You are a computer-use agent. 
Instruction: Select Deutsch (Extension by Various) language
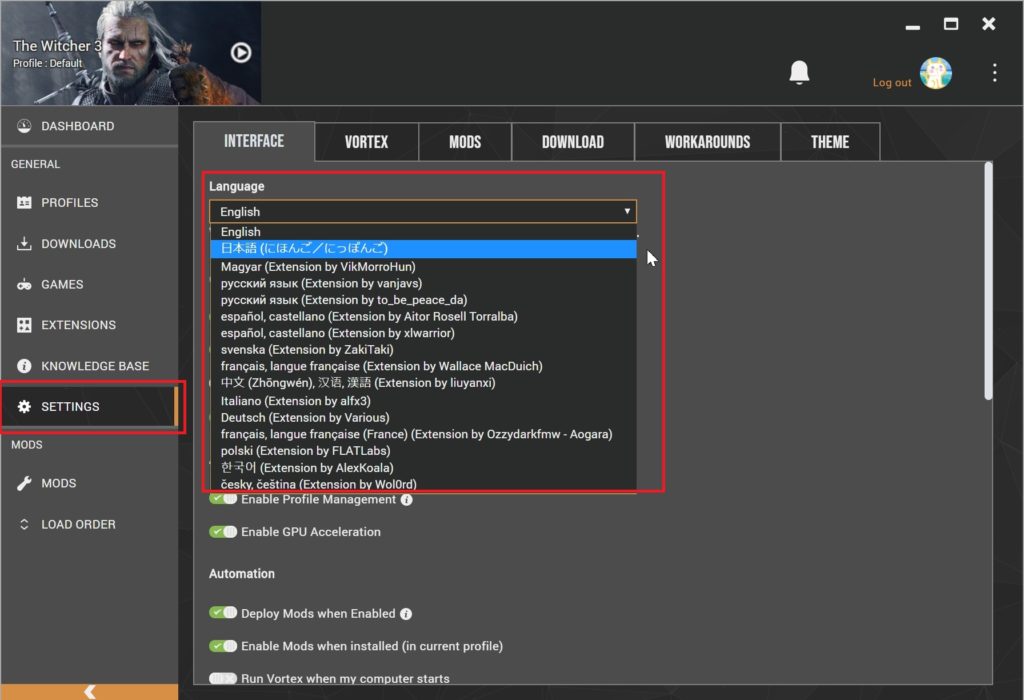pyautogui.click(x=305, y=417)
